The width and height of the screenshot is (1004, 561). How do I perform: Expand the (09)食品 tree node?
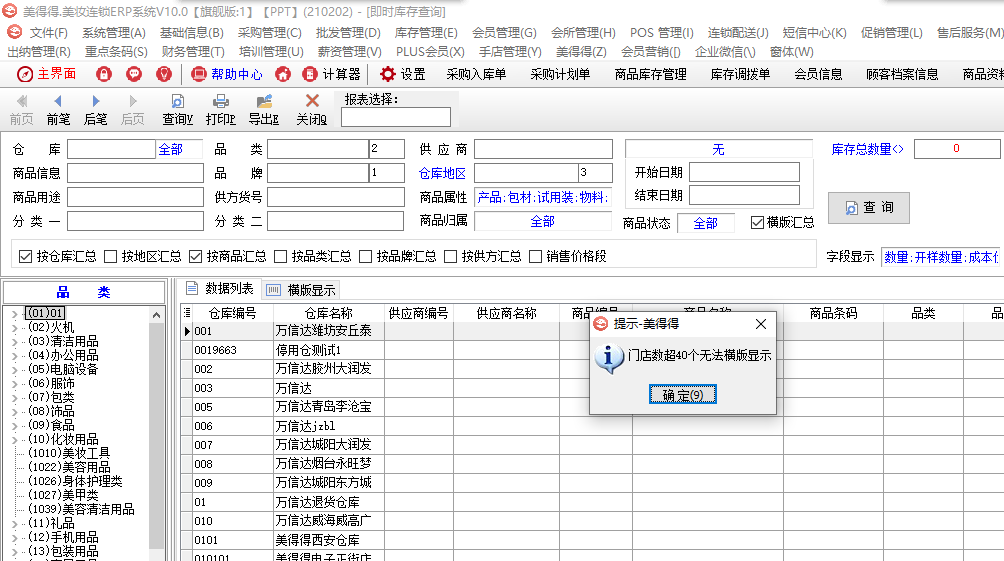coord(15,426)
